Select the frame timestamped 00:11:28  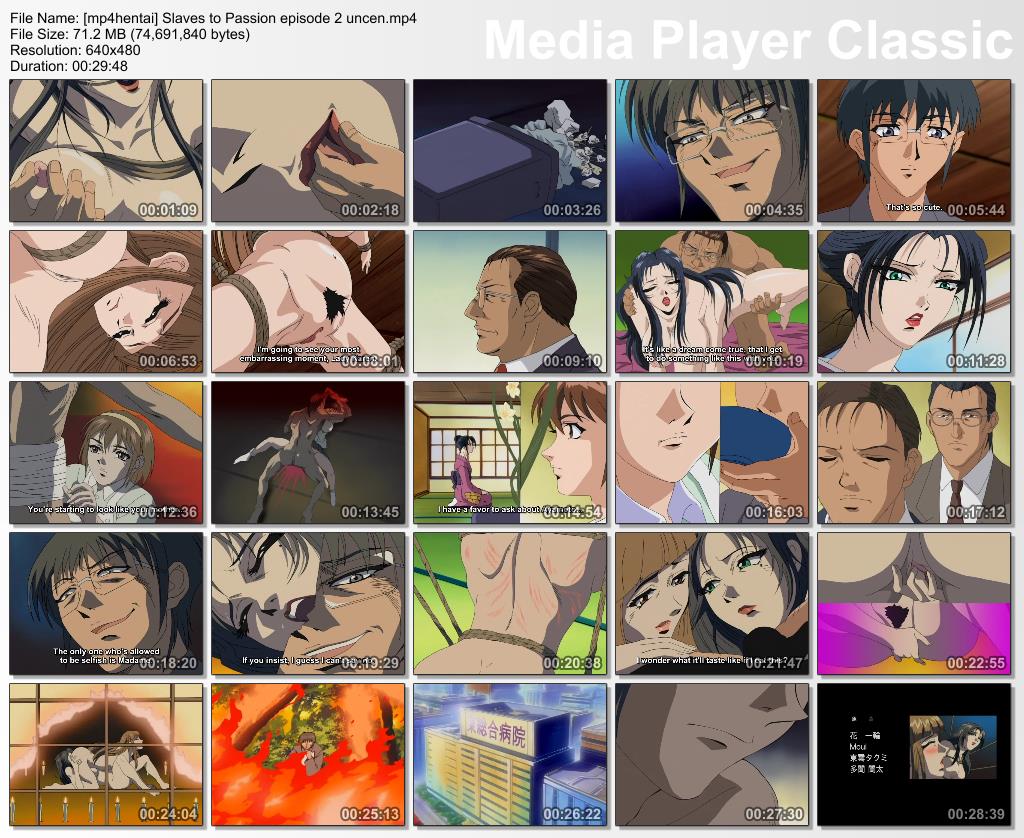(x=914, y=302)
